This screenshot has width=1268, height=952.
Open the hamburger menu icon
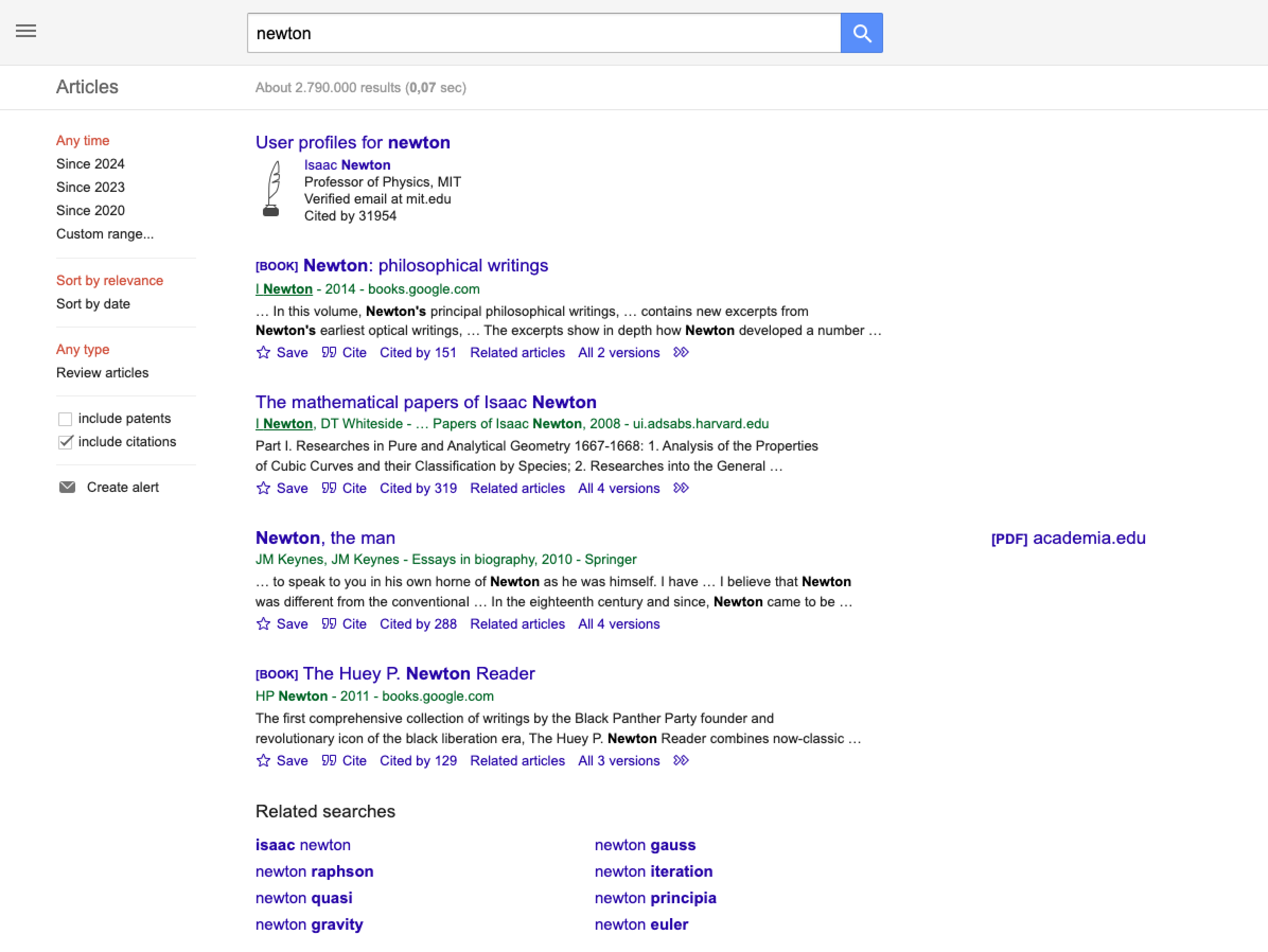coord(26,31)
